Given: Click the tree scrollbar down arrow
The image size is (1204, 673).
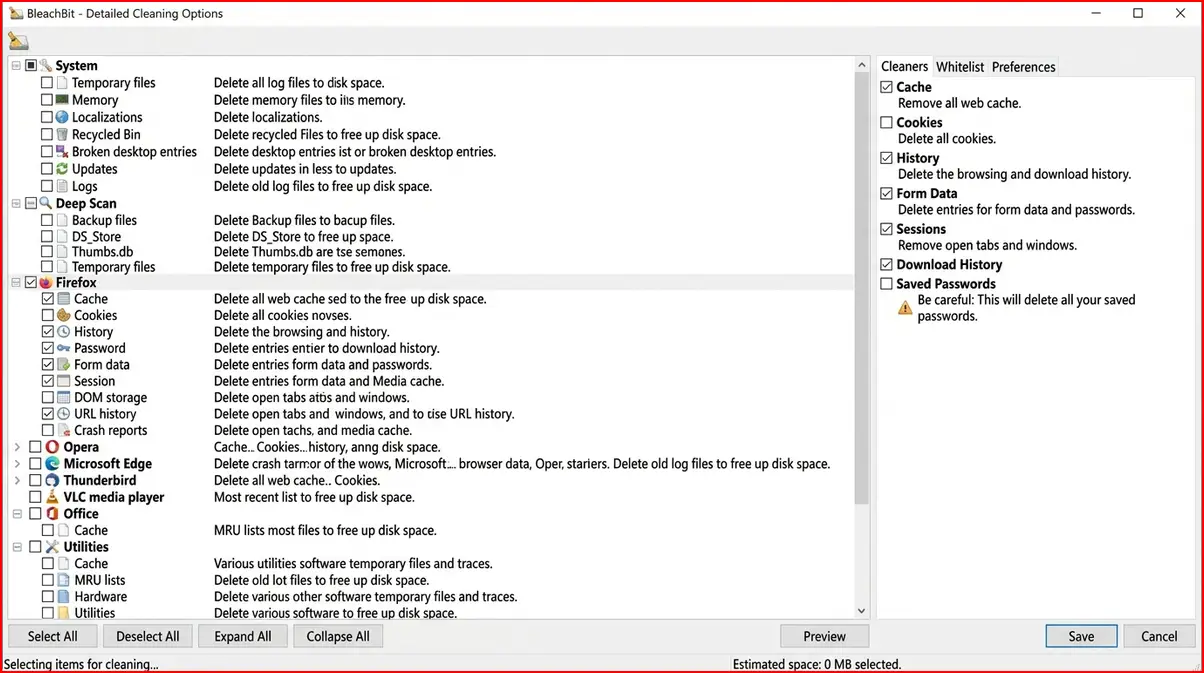Looking at the screenshot, I should 862,611.
